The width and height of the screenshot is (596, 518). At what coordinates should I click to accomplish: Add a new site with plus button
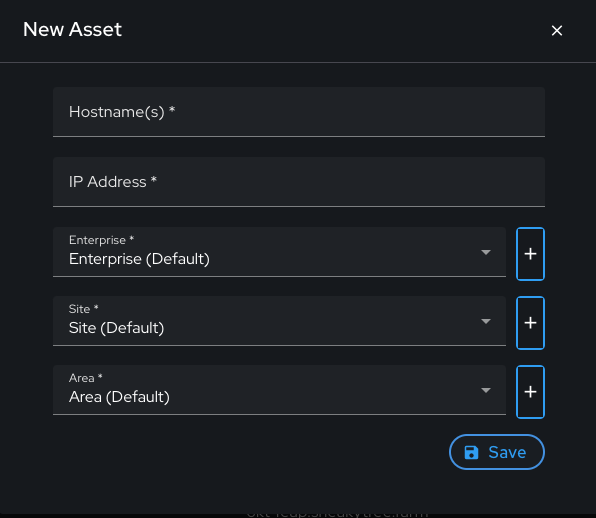click(530, 323)
